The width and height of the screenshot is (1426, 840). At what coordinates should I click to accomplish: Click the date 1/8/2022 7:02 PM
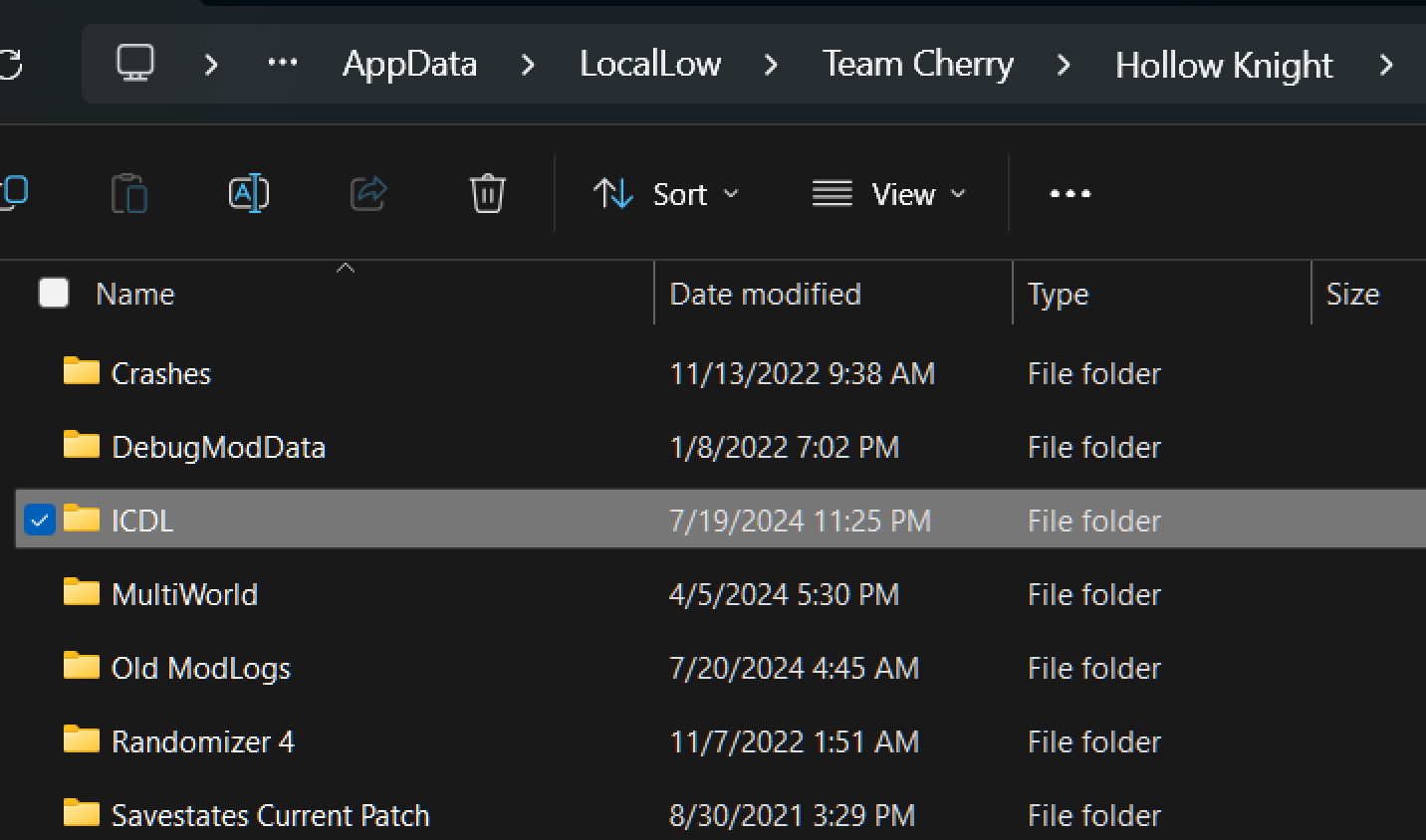click(x=785, y=447)
